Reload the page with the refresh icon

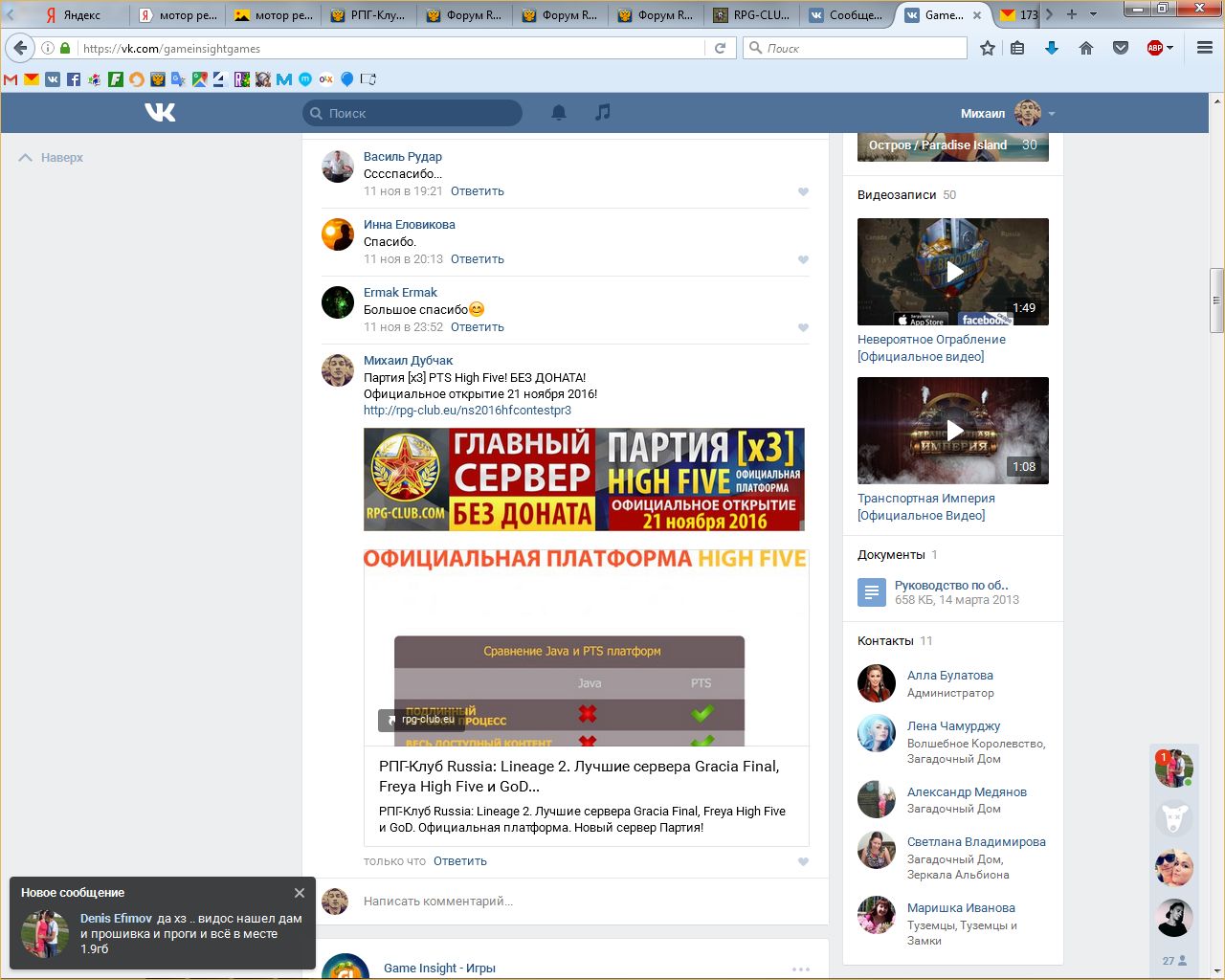(720, 48)
